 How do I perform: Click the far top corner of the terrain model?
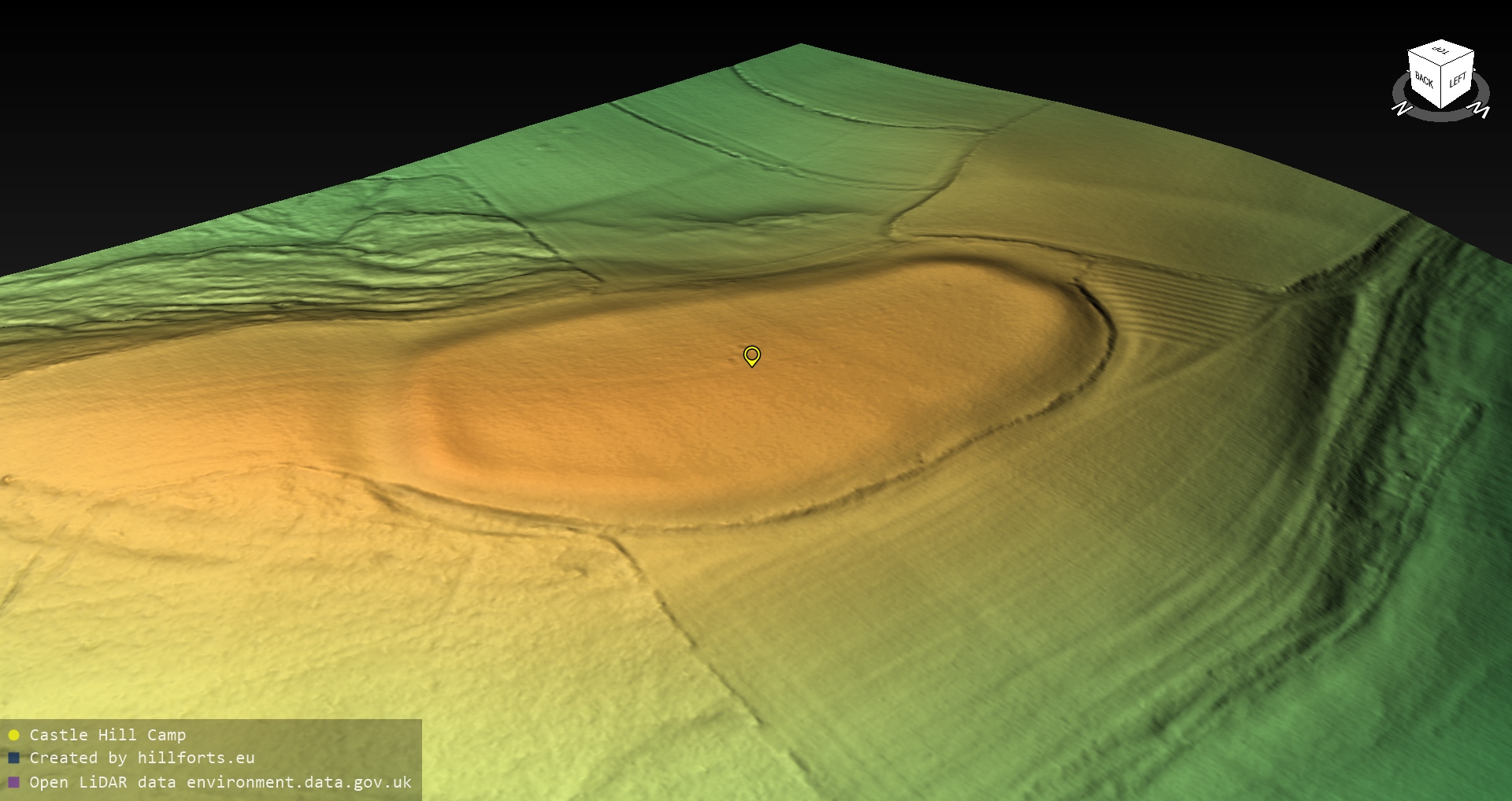click(801, 46)
